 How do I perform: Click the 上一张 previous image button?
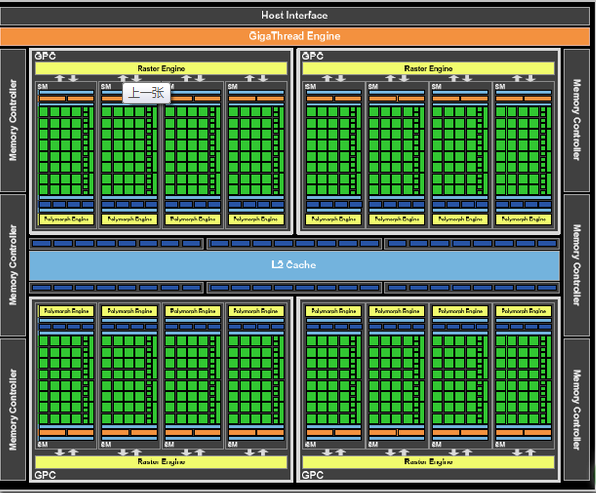(x=146, y=93)
